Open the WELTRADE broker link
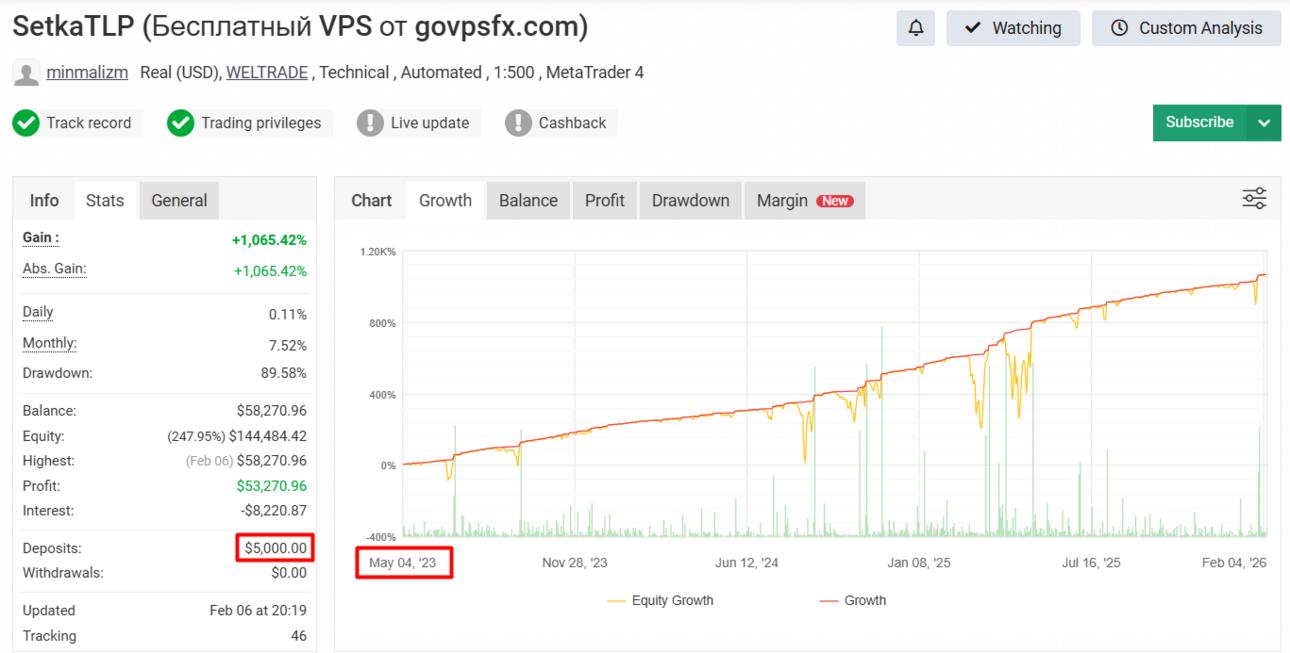 268,73
